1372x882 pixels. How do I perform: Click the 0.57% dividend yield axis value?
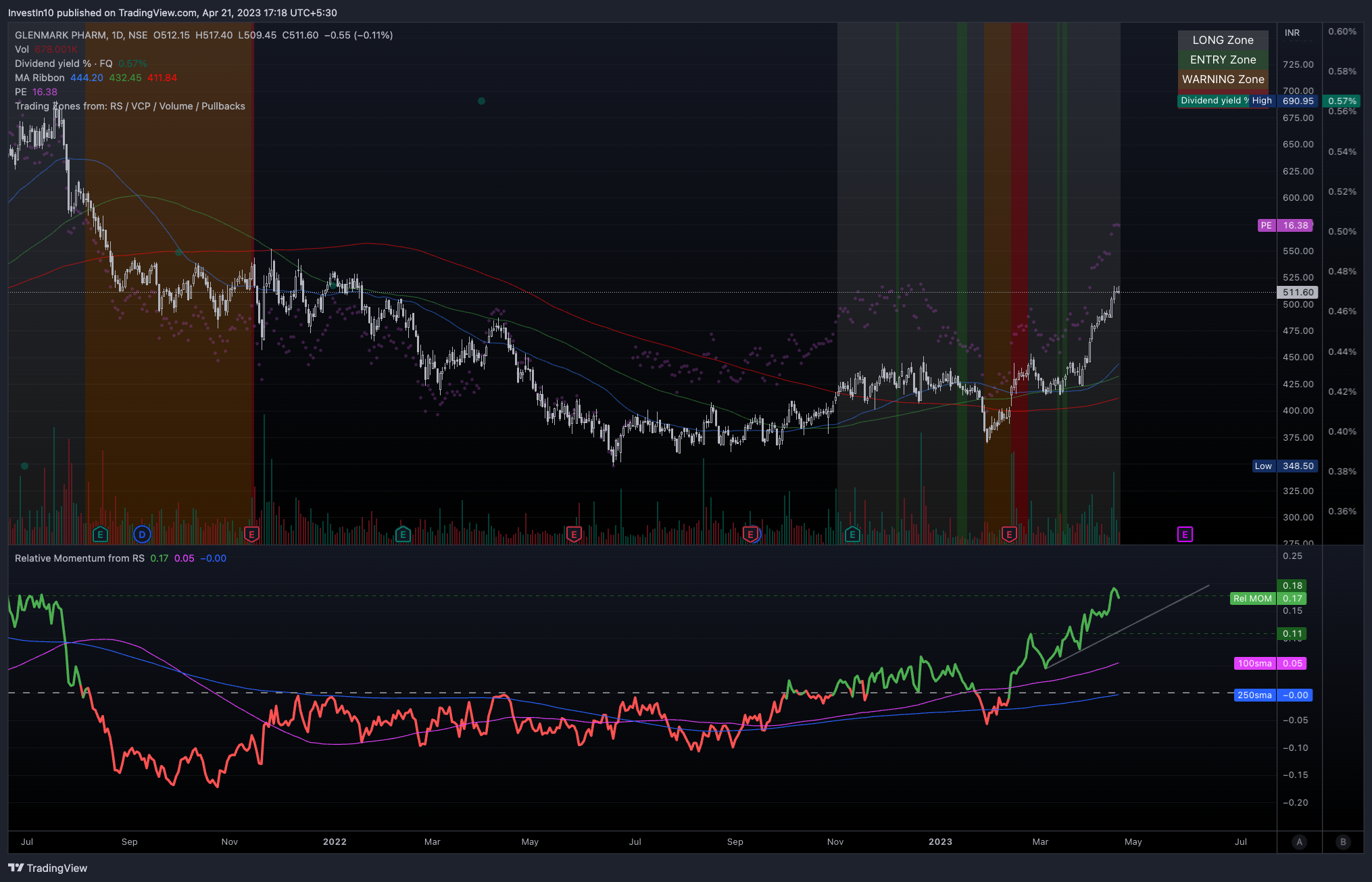pyautogui.click(x=1342, y=101)
